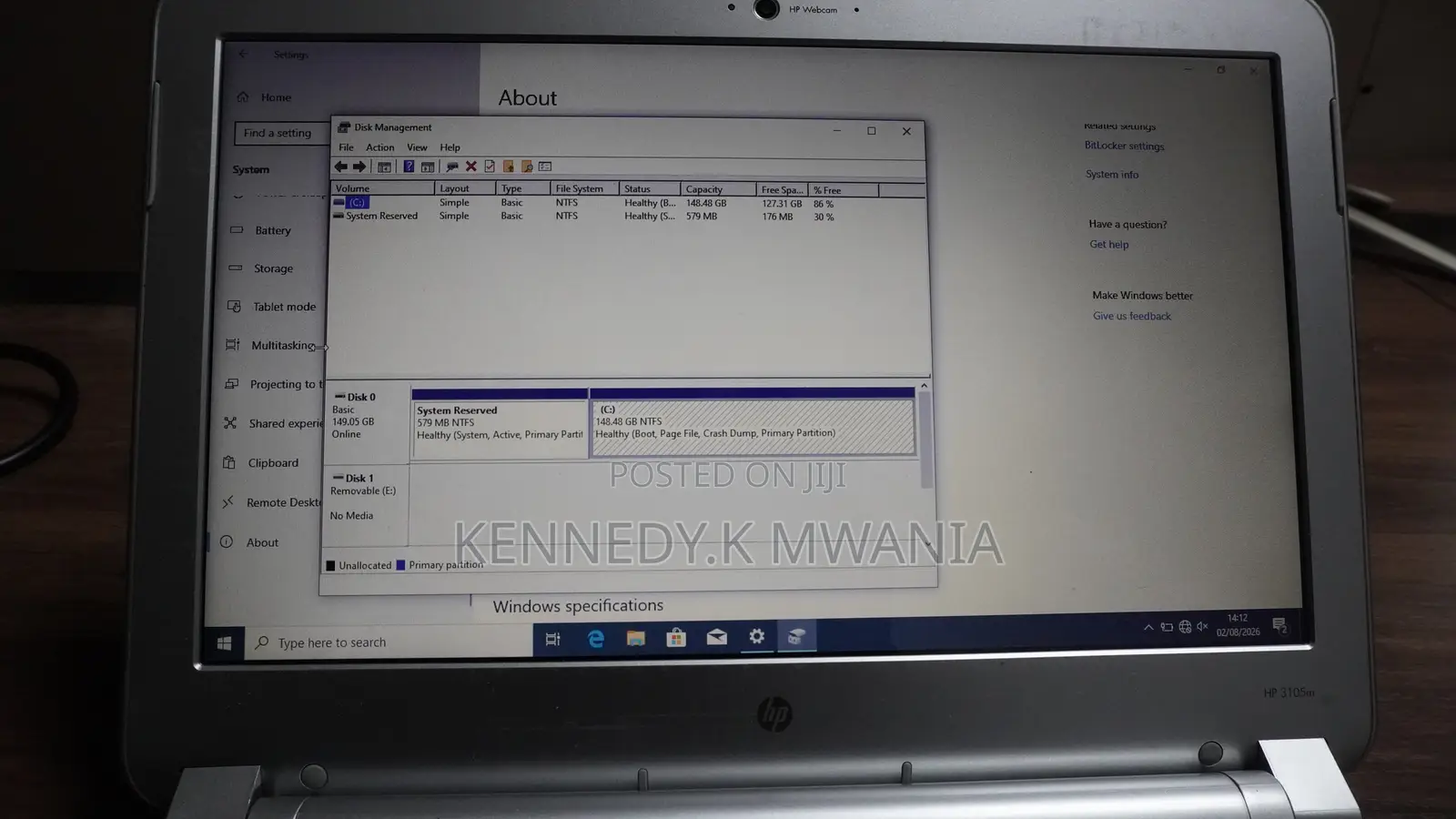The height and width of the screenshot is (819, 1456).
Task: Click the blue Help question mark icon
Action: pyautogui.click(x=409, y=167)
